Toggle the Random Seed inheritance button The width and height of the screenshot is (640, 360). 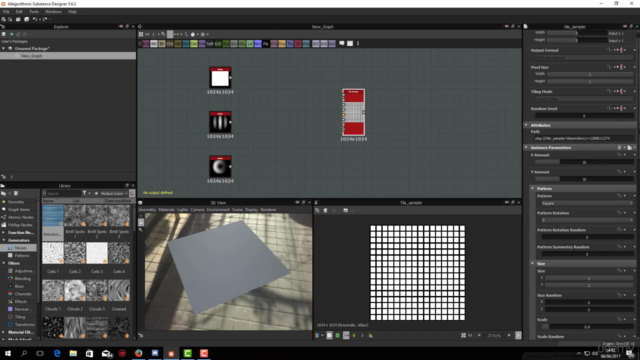click(x=622, y=109)
